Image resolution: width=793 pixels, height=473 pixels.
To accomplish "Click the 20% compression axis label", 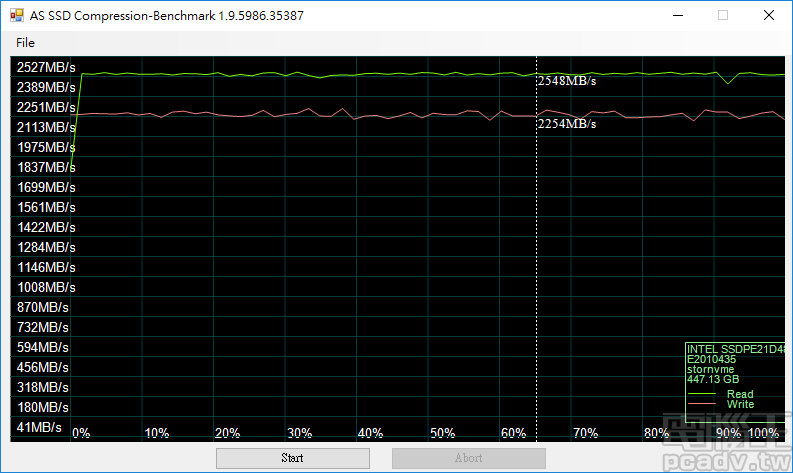I will (228, 433).
